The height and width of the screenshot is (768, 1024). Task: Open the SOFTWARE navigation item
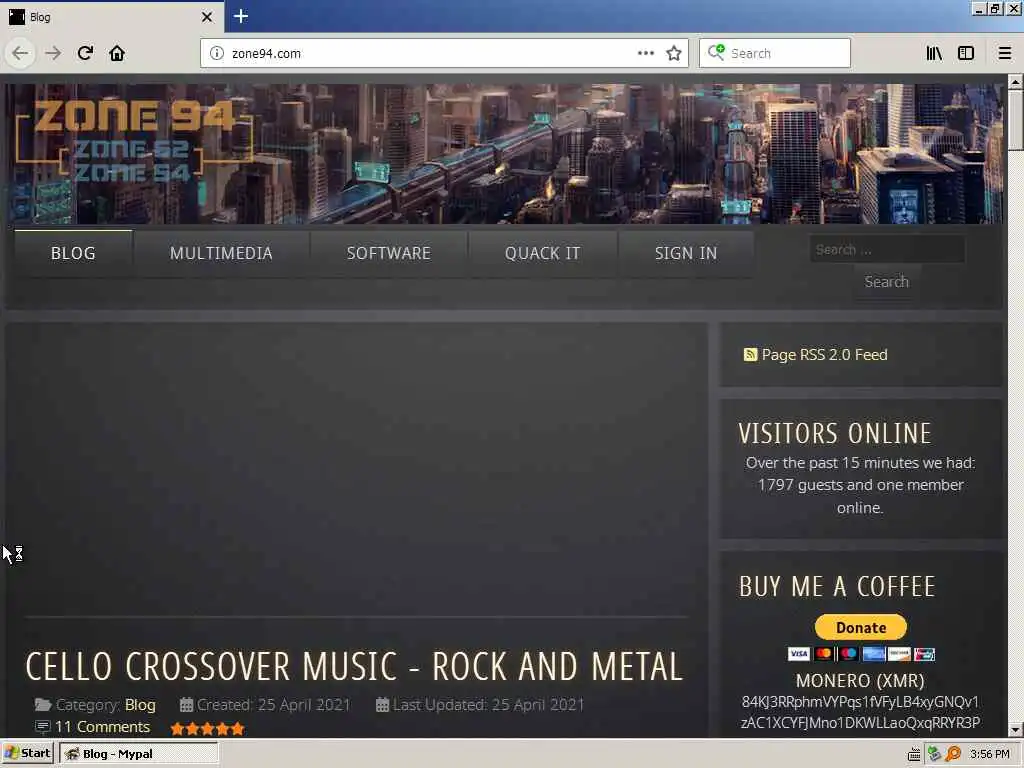[389, 253]
